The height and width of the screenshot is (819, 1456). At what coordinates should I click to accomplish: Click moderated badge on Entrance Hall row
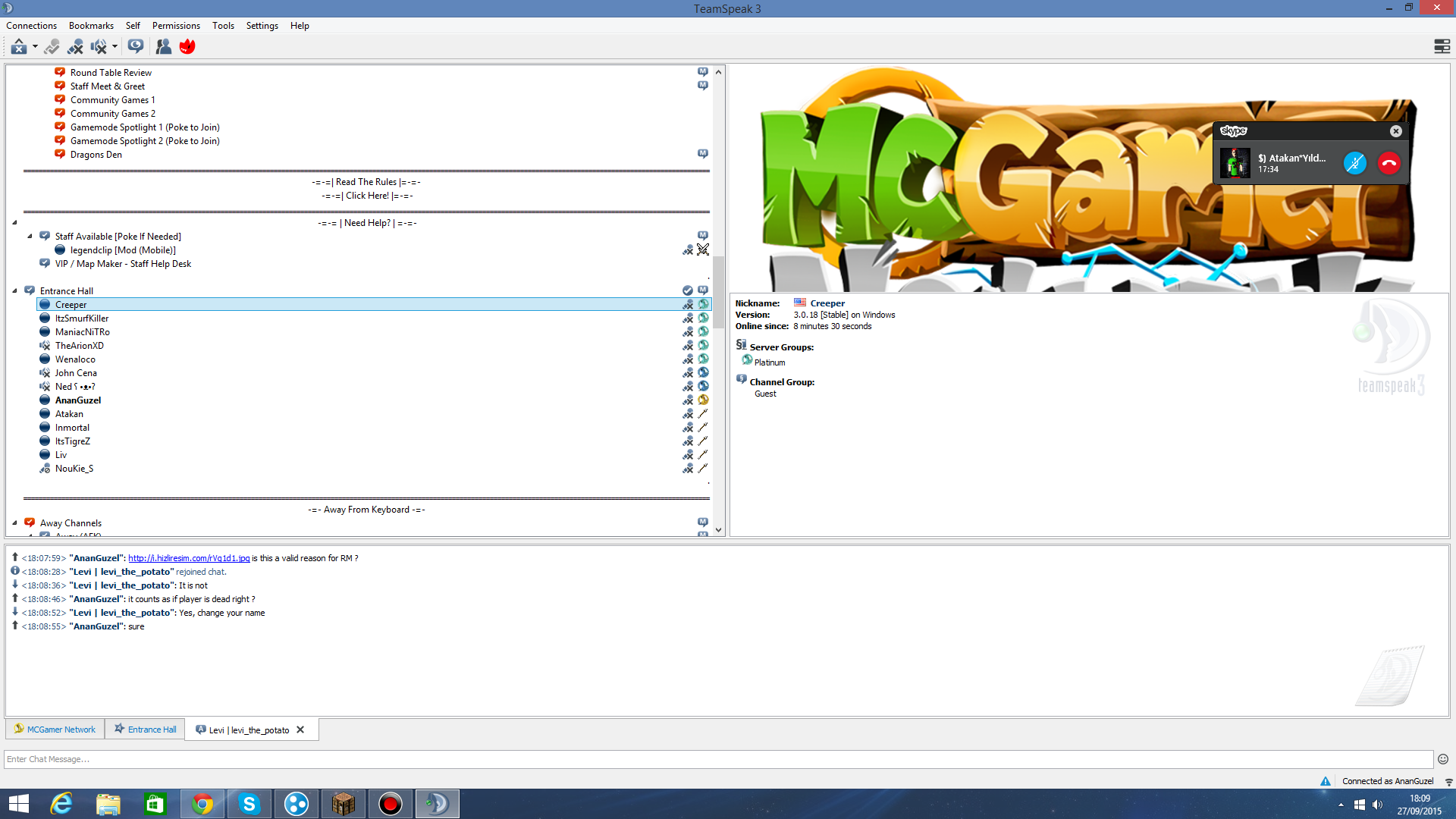[x=703, y=290]
